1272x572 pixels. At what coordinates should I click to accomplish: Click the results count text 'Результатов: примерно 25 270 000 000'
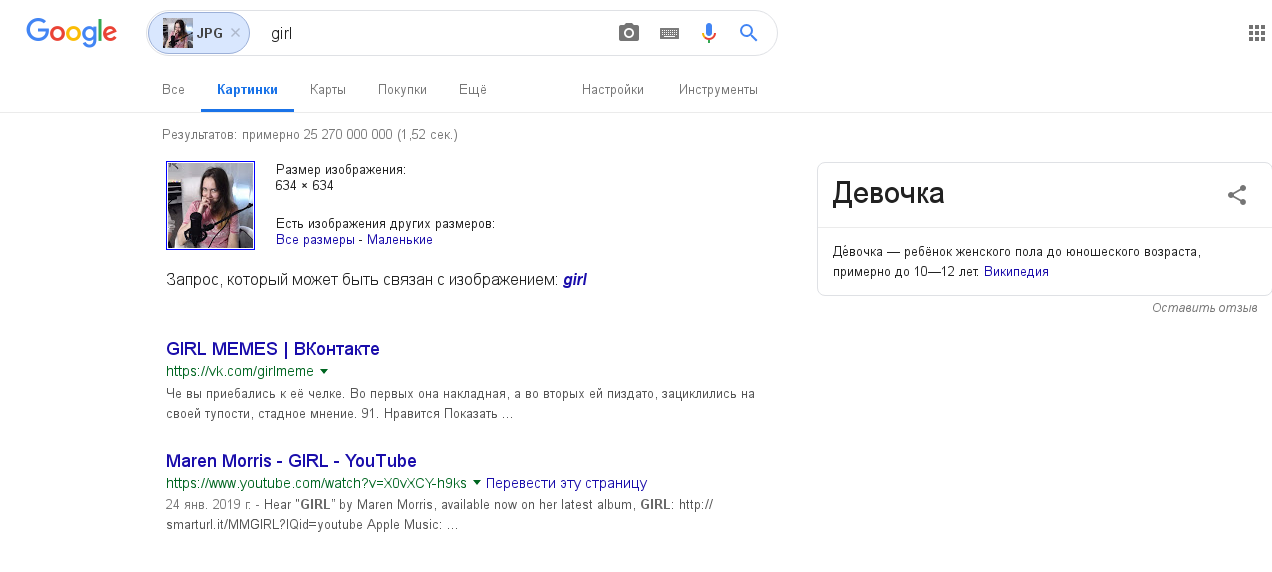(x=277, y=134)
